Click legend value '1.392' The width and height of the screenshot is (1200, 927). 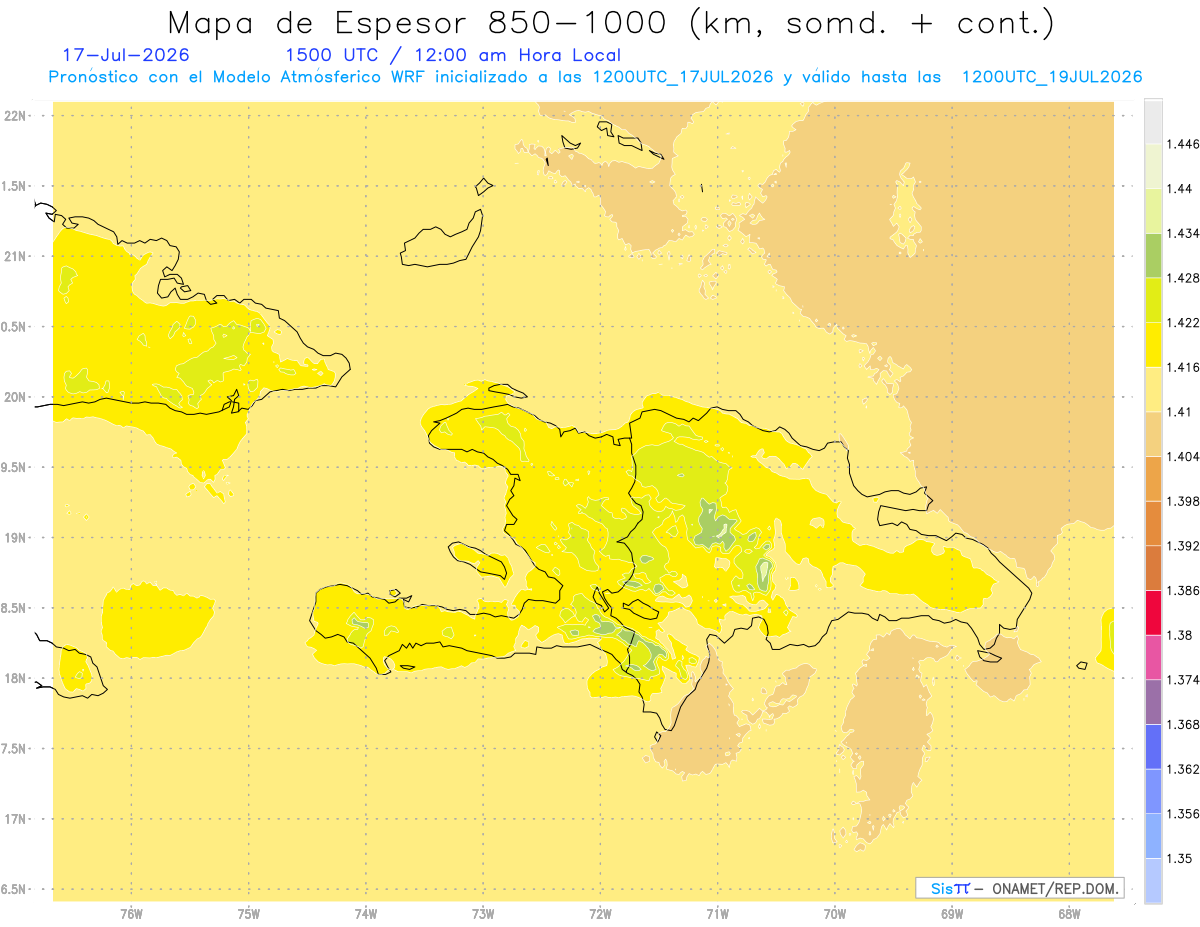[x=1183, y=546]
